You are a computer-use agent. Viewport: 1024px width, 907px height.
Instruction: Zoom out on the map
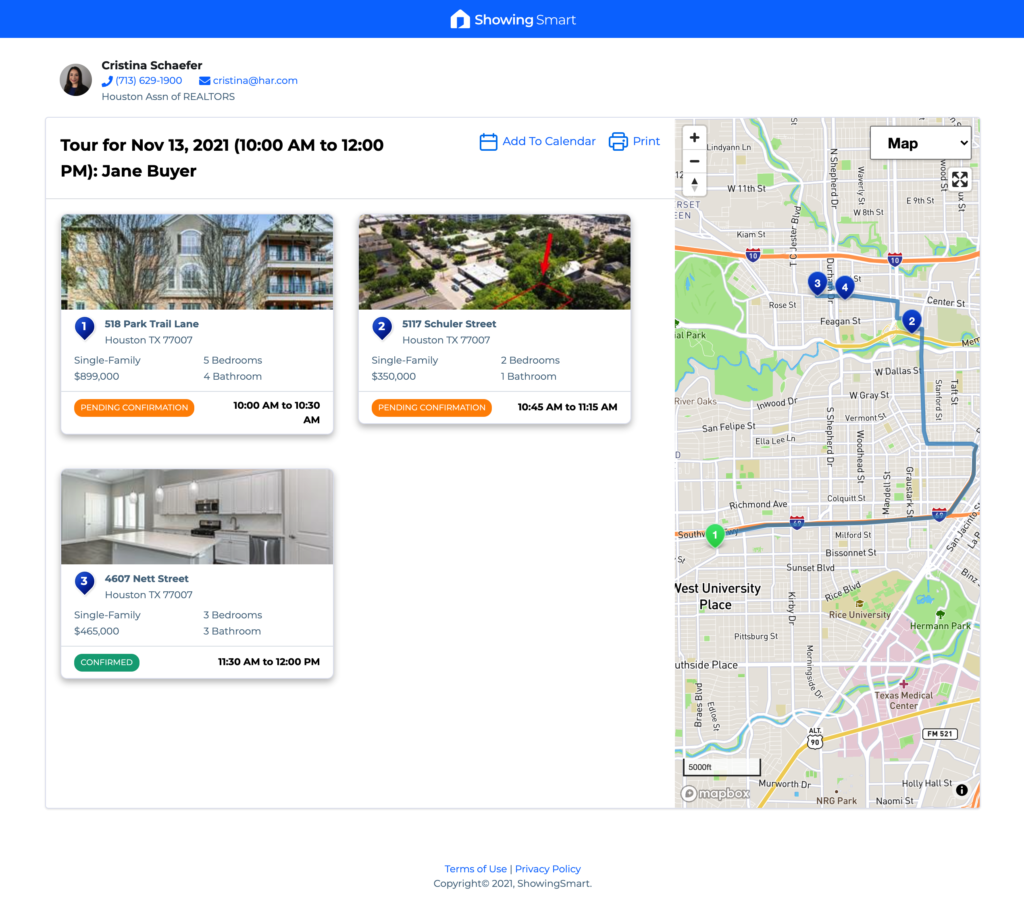[x=694, y=161]
